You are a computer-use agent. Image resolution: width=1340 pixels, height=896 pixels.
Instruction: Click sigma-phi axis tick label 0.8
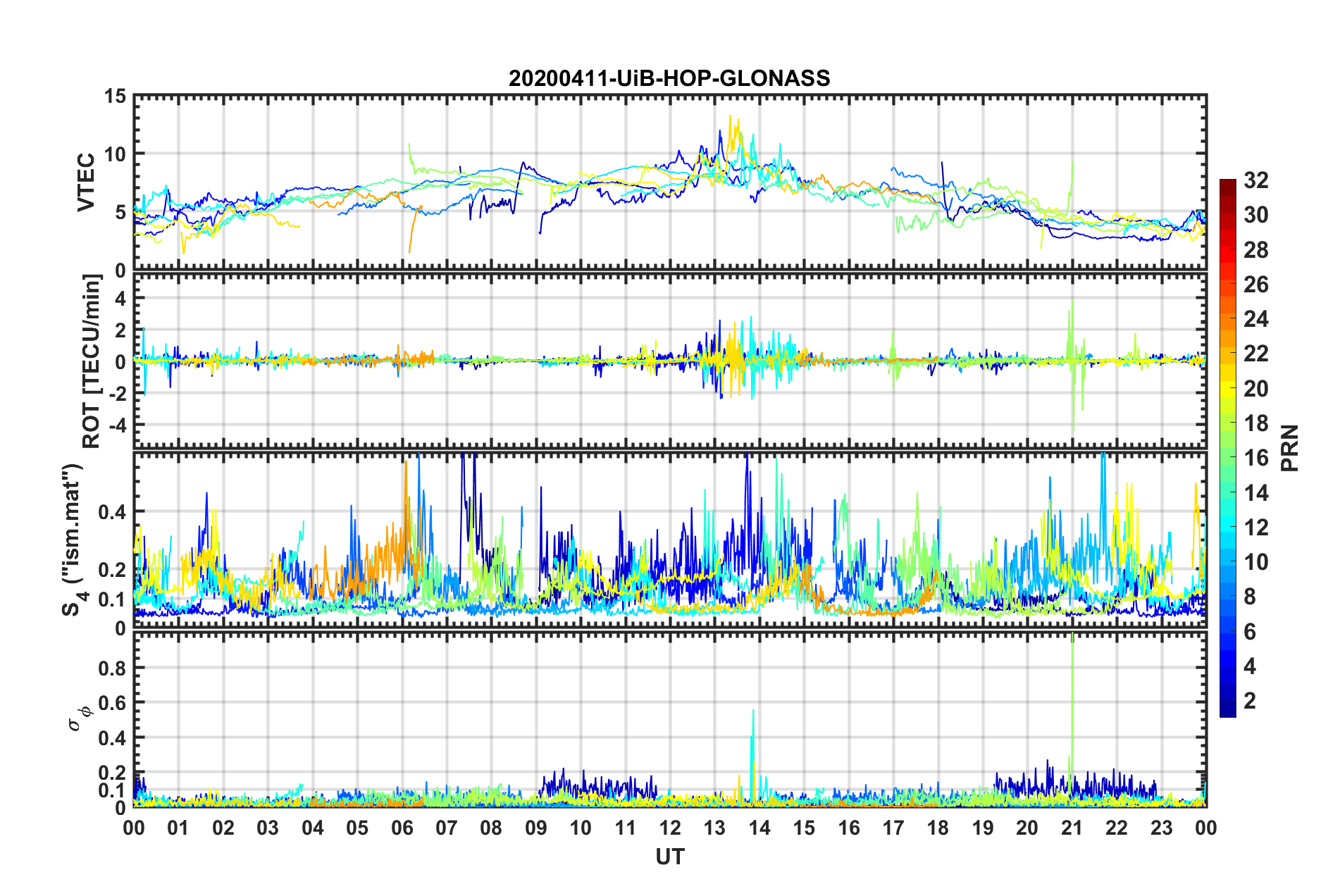click(113, 668)
